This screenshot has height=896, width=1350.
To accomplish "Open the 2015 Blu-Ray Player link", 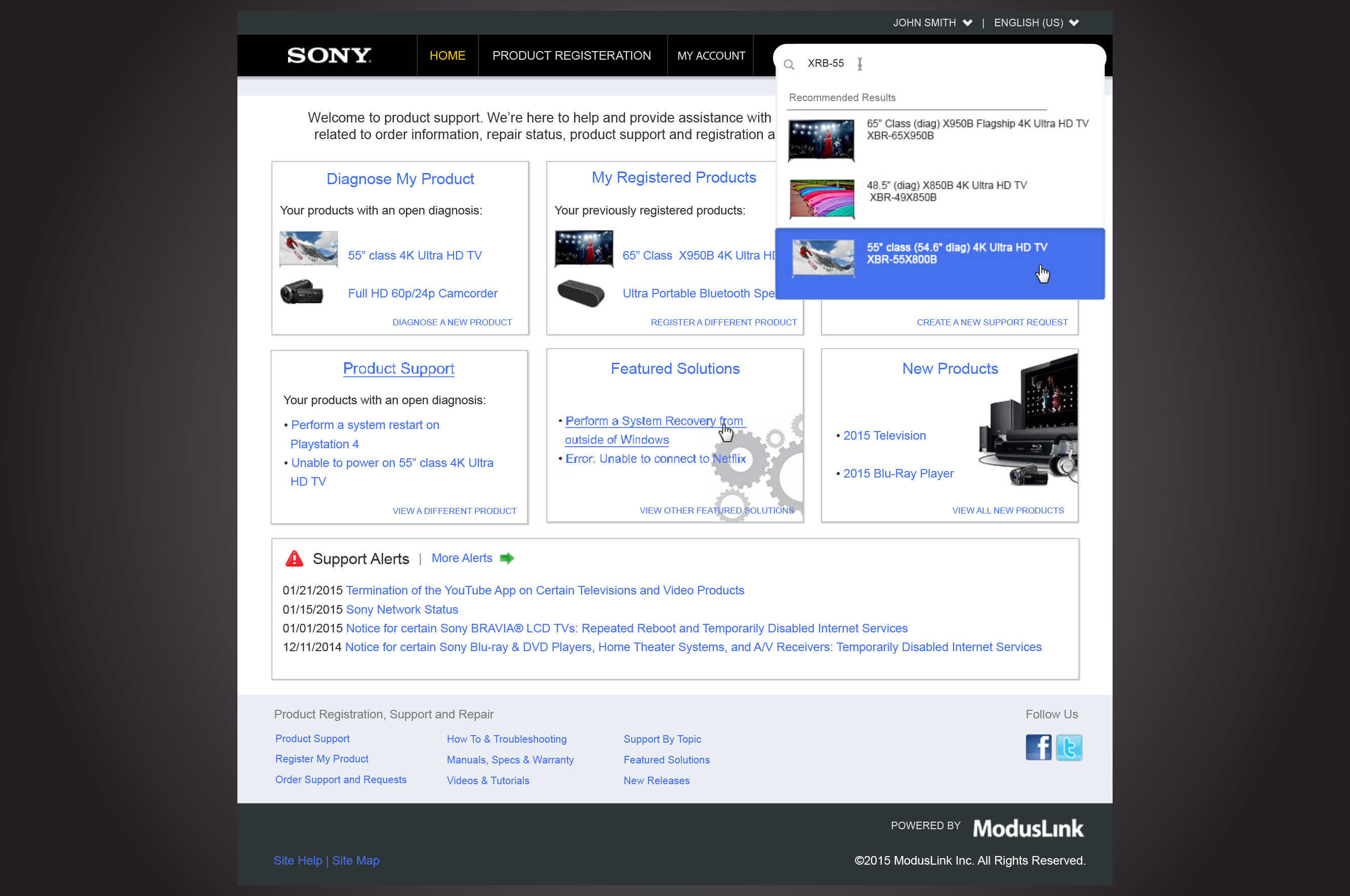I will tap(898, 473).
